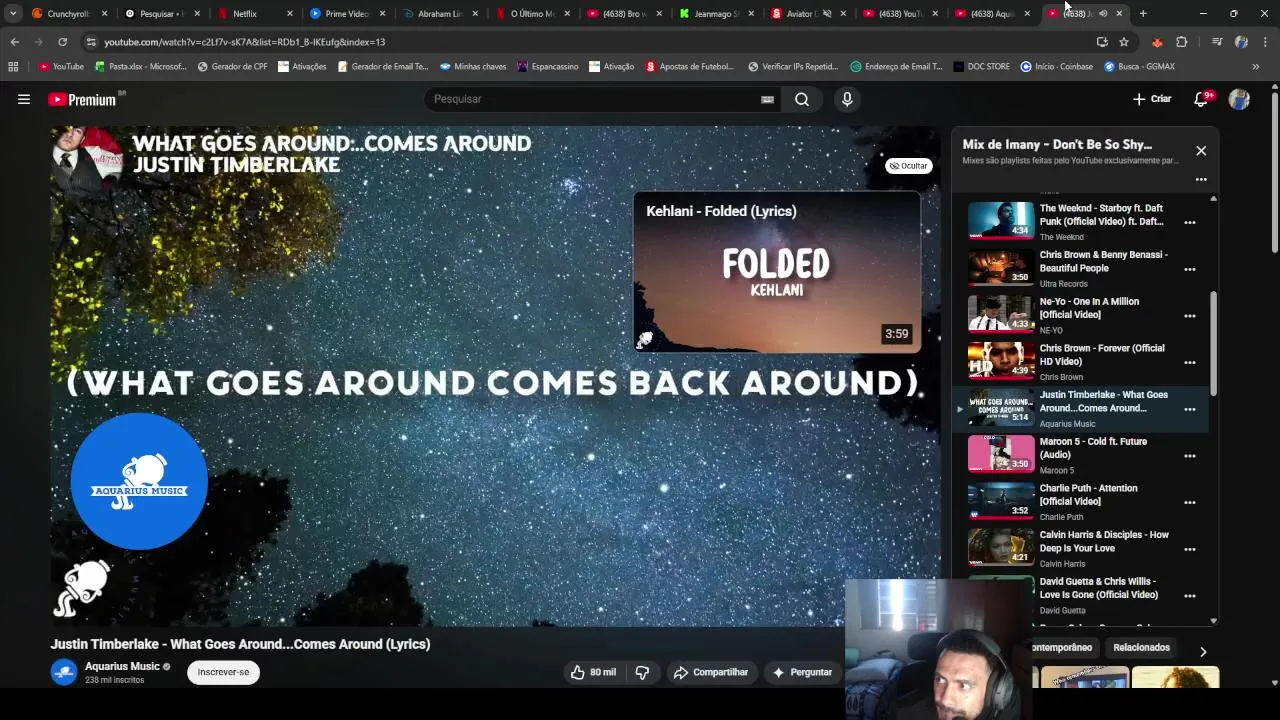Open options for Chris Brown Beautiful People item

pos(1190,269)
